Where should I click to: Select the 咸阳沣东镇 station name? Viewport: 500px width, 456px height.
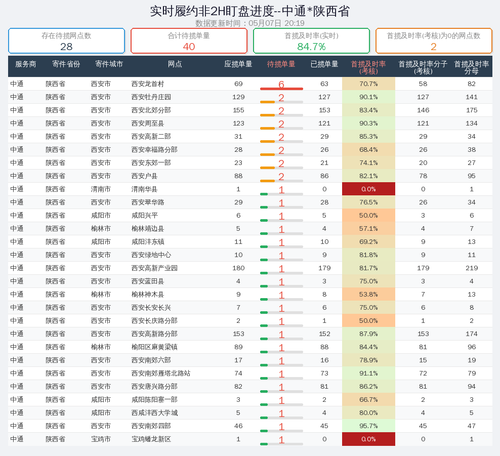tap(147, 242)
